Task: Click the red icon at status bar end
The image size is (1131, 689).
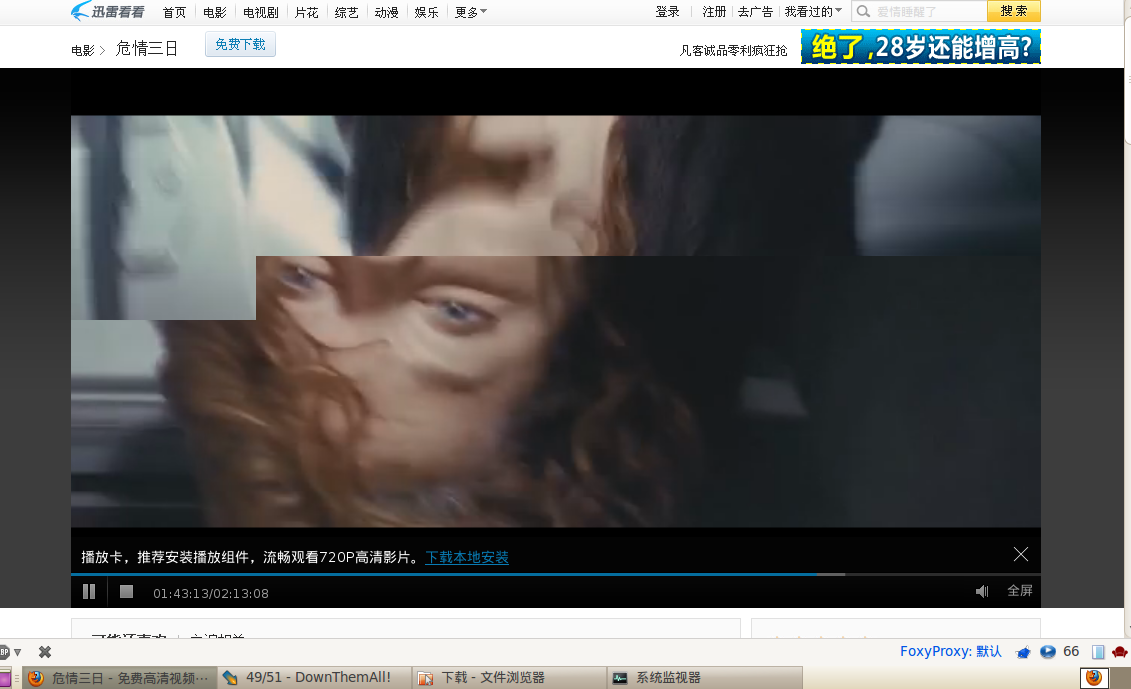Action: (1119, 652)
